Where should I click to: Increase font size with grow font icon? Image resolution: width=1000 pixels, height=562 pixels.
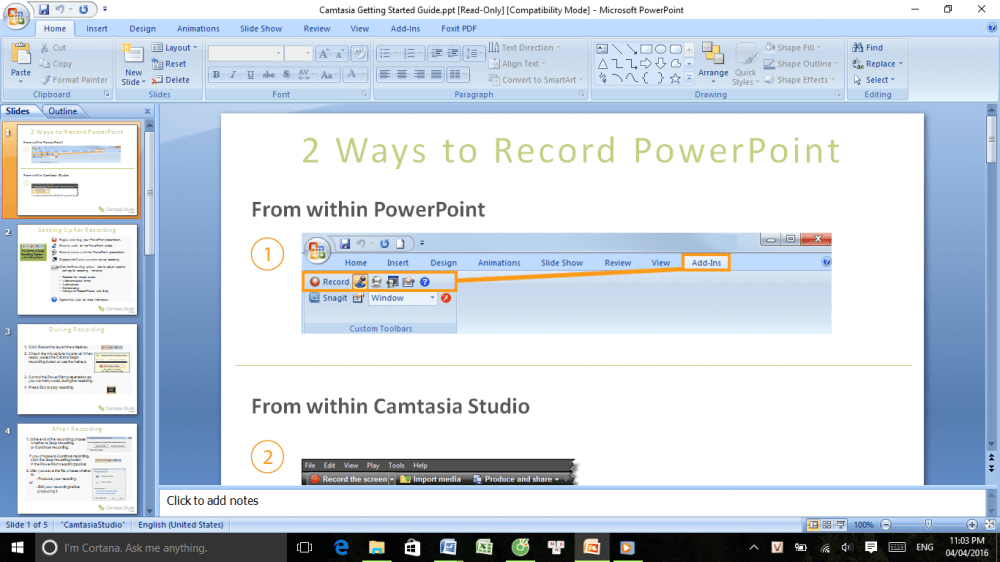tap(323, 54)
